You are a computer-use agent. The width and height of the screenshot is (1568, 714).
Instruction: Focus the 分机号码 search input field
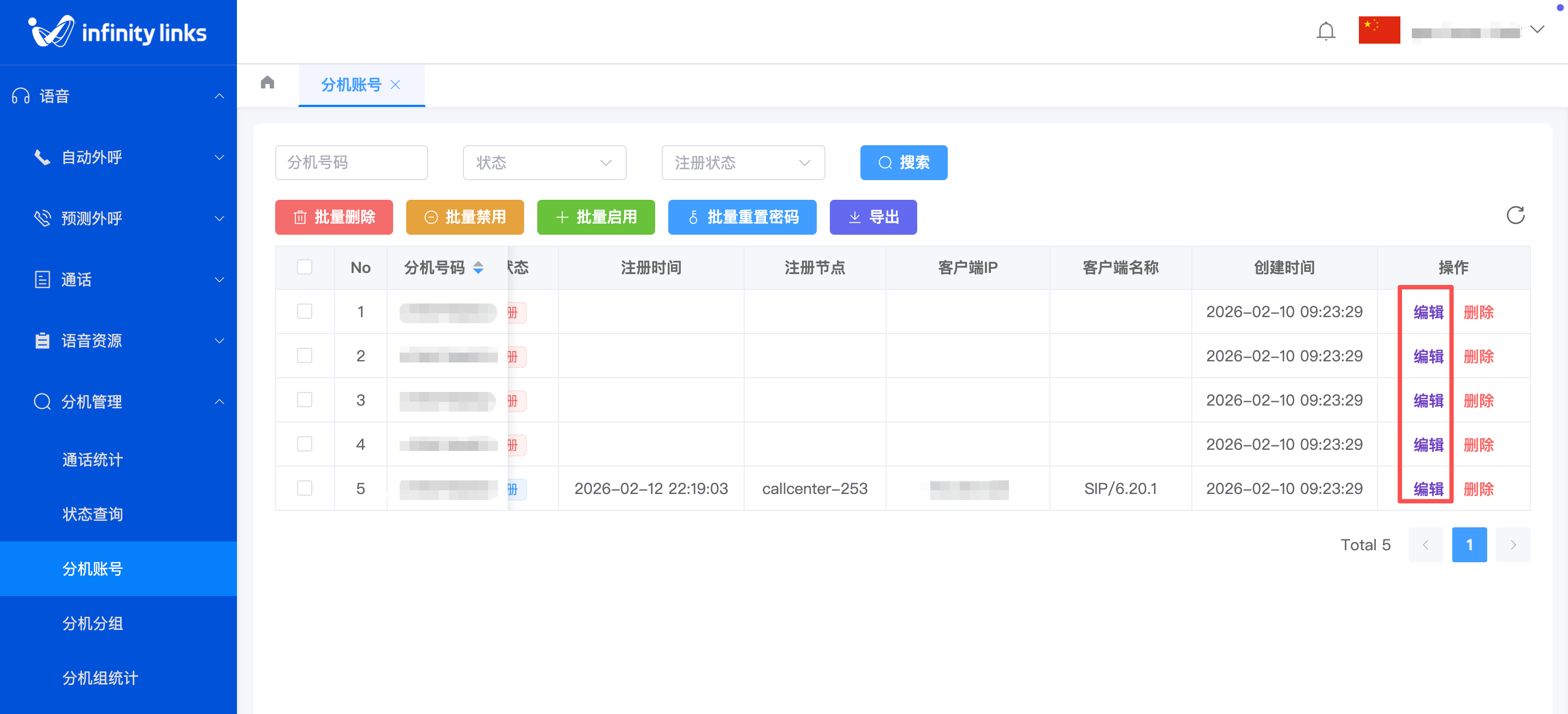pos(351,163)
